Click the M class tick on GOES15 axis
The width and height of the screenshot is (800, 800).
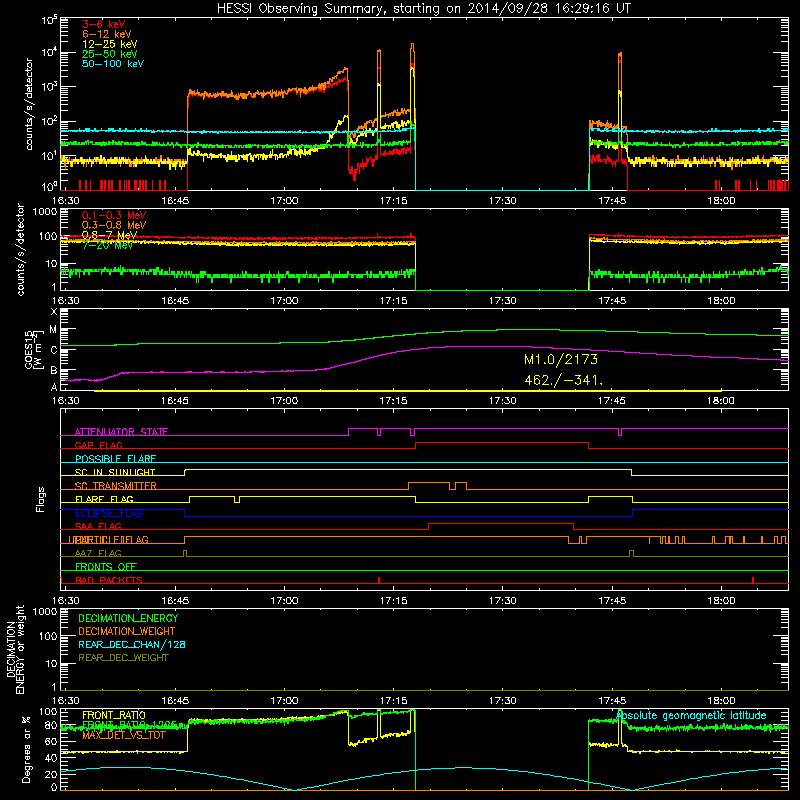54,330
